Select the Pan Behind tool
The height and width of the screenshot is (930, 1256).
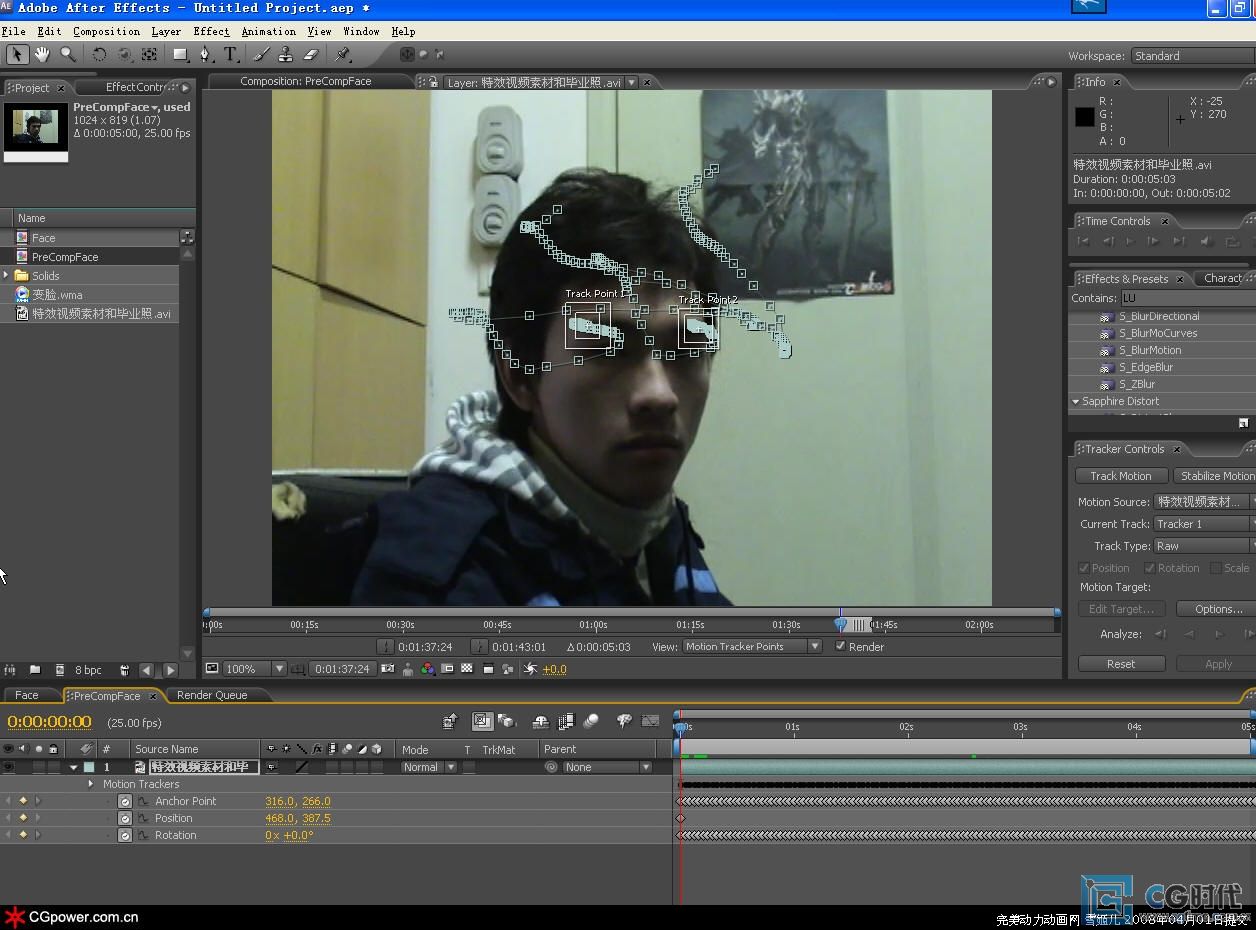pyautogui.click(x=149, y=54)
